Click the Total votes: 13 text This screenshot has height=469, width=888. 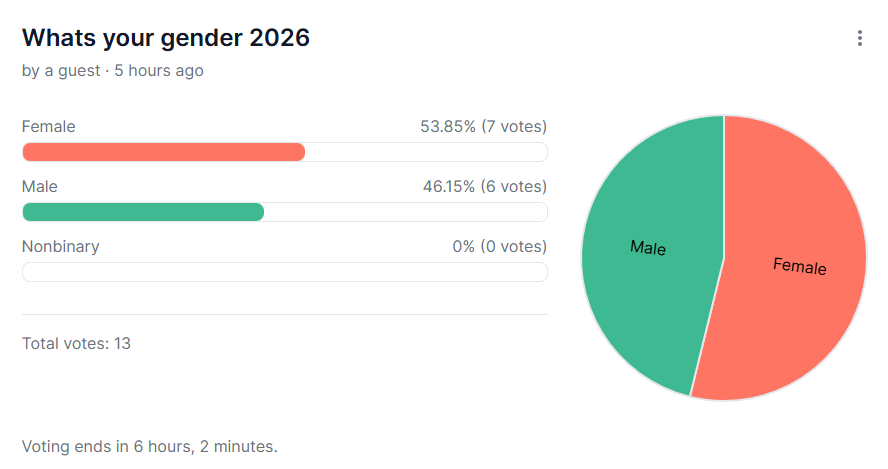pos(76,343)
